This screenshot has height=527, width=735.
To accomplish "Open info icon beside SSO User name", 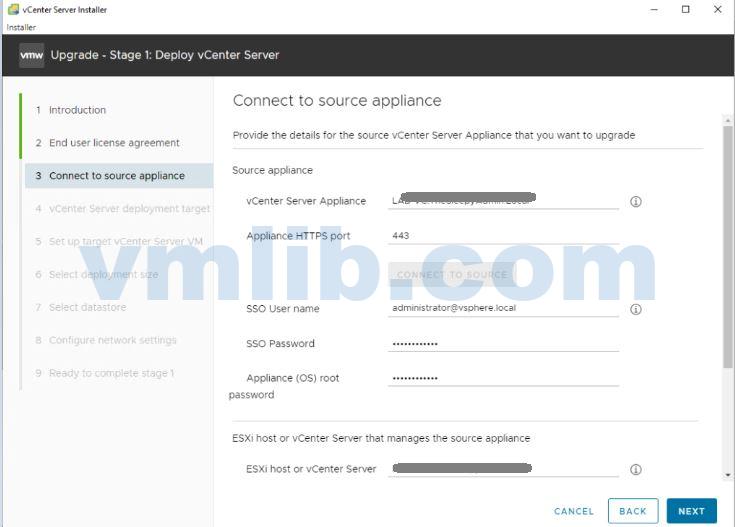I will (x=636, y=309).
